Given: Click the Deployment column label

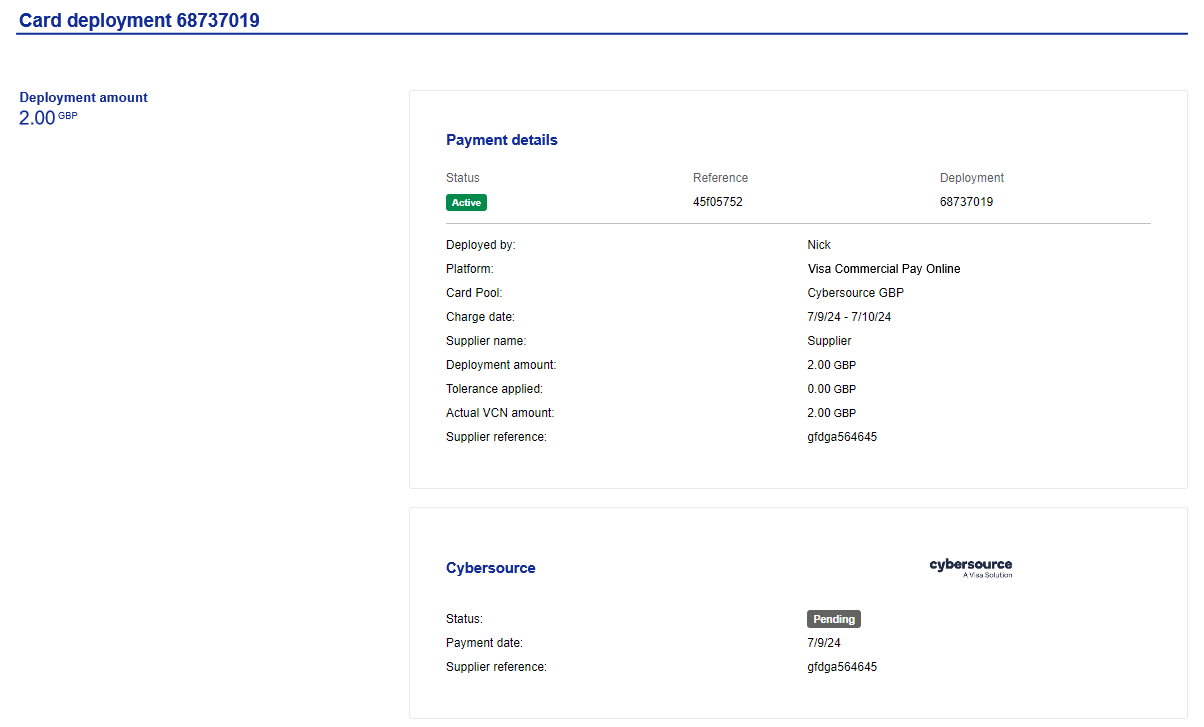Looking at the screenshot, I should point(972,178).
